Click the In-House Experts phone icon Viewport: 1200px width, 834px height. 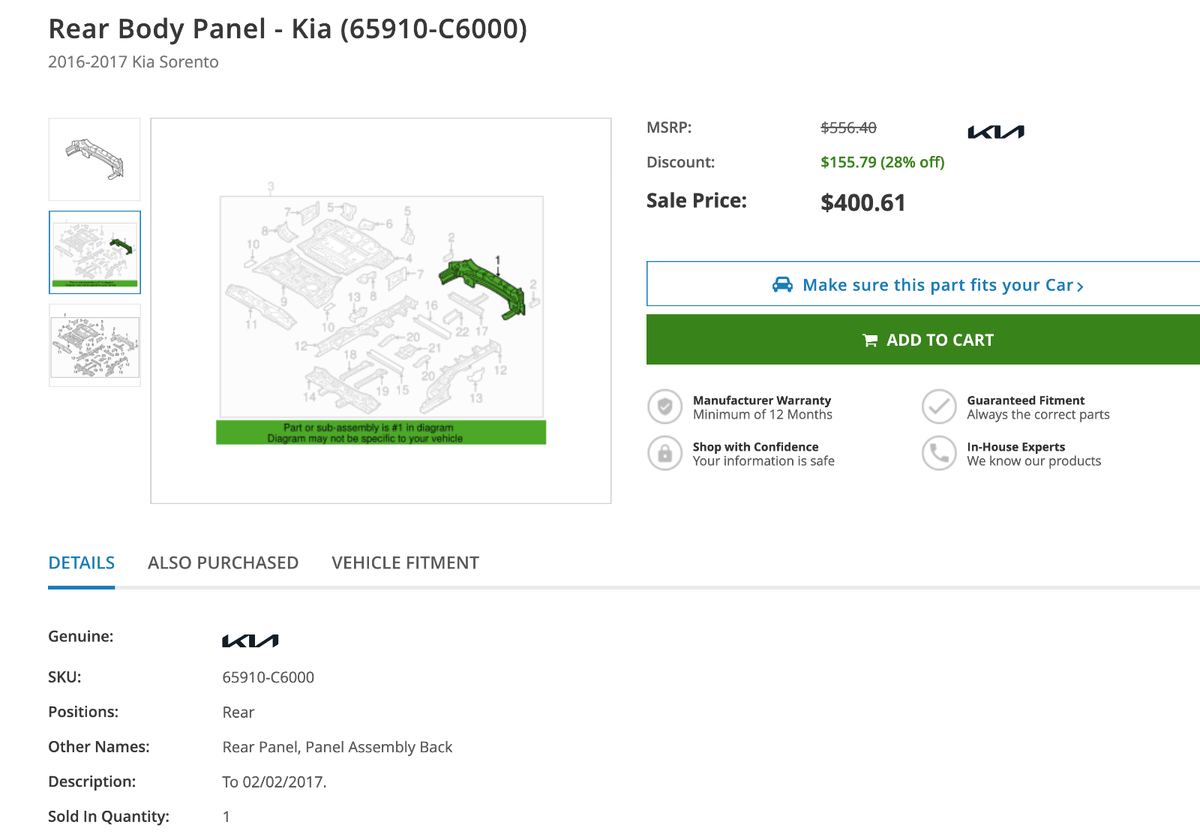(x=938, y=453)
